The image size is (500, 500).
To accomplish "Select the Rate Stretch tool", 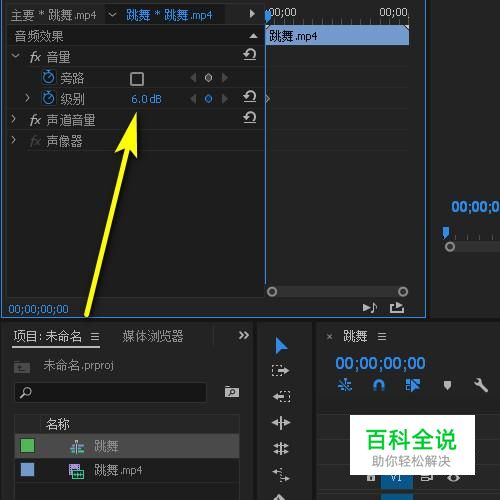I will [x=281, y=474].
